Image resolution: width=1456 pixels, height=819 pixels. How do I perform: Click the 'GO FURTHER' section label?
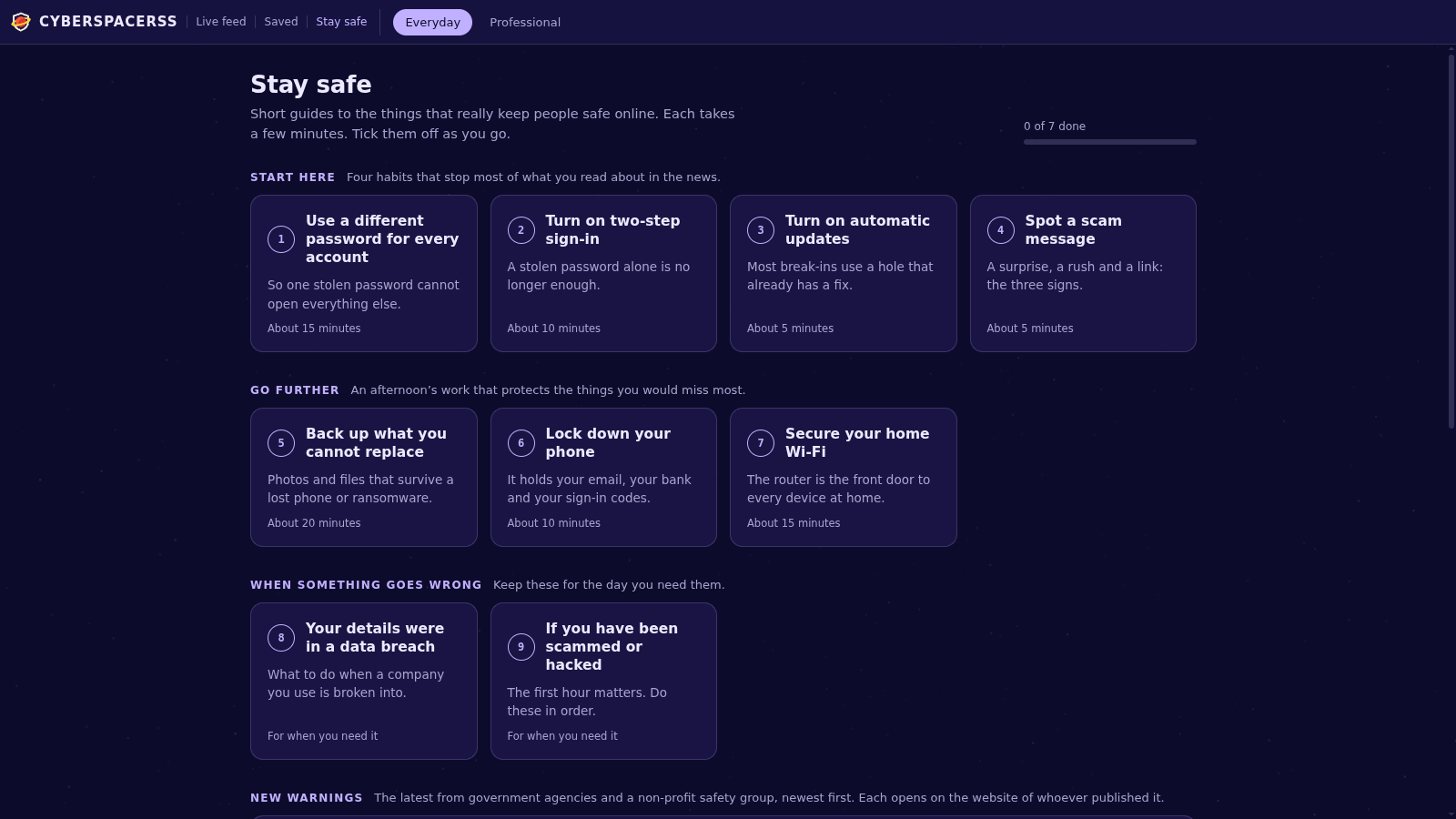point(294,390)
